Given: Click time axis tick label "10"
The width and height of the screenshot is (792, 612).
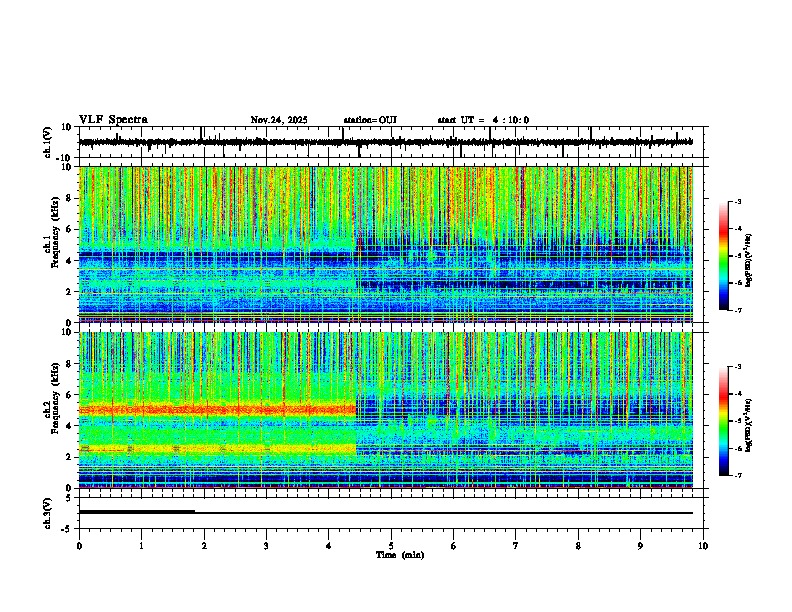Looking at the screenshot, I should [703, 546].
